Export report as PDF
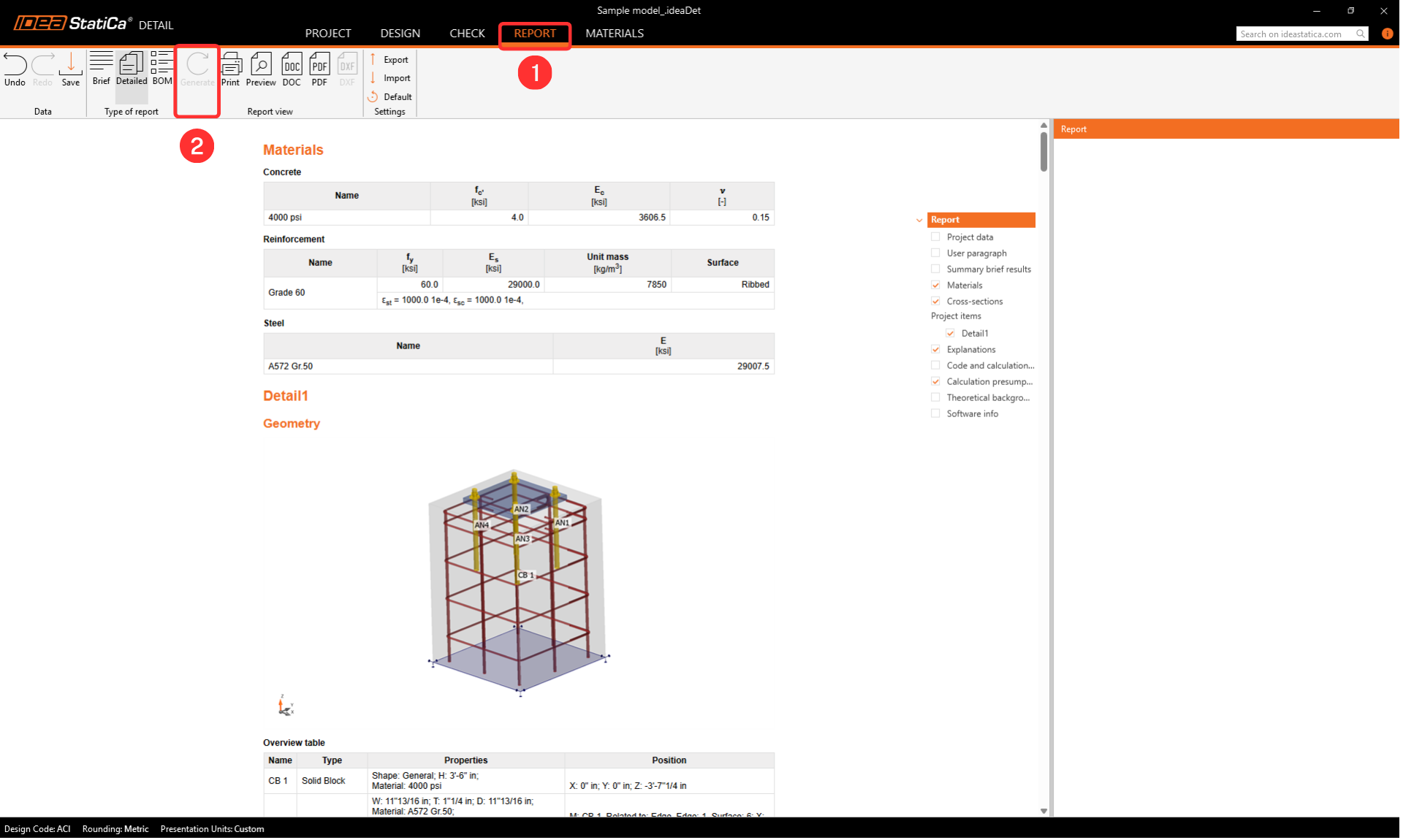The height and width of the screenshot is (840, 1403). (319, 66)
